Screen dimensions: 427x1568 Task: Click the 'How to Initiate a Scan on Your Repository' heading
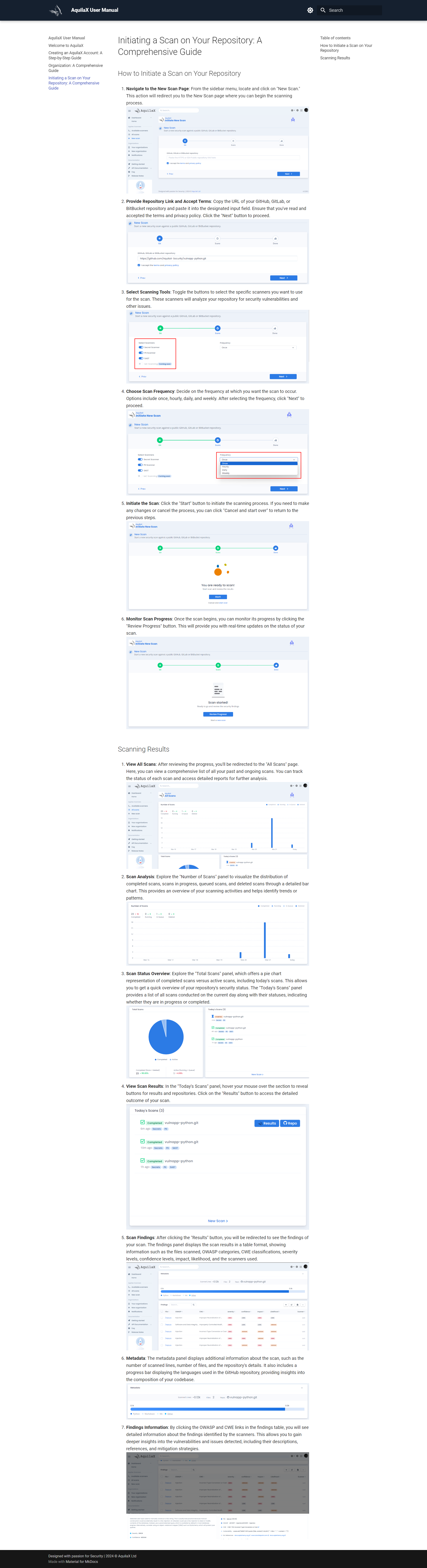pos(179,74)
